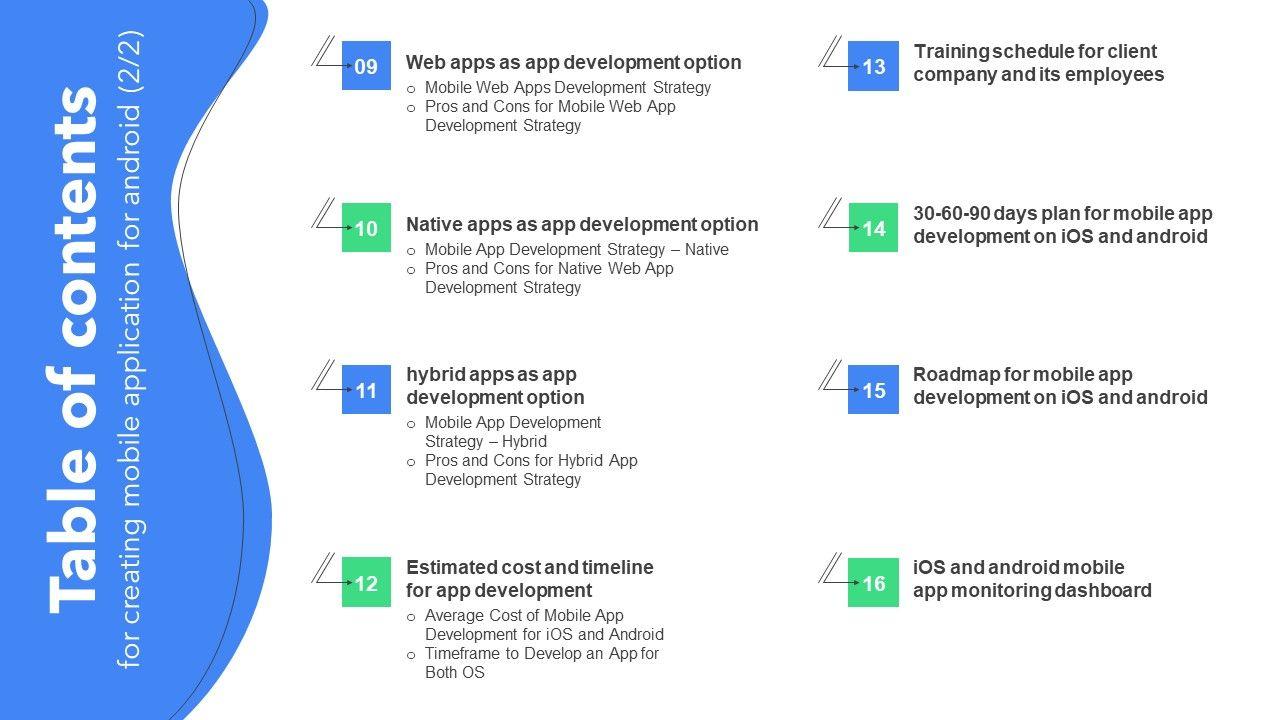Select the green 12 number box
Image resolution: width=1280 pixels, height=720 pixels.
tap(366, 583)
